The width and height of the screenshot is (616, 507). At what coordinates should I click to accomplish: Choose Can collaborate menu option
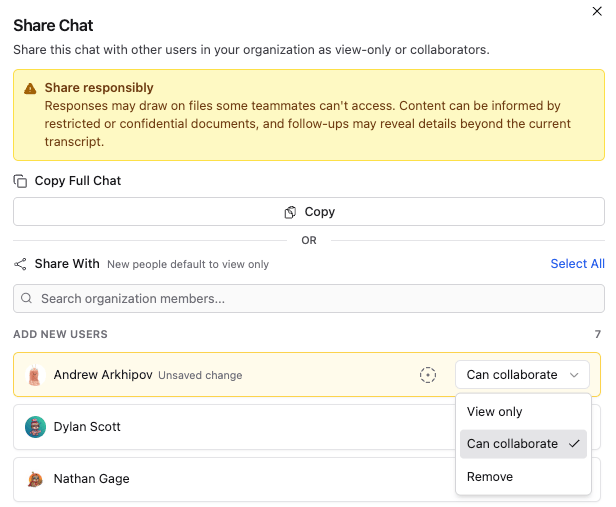tap(523, 444)
